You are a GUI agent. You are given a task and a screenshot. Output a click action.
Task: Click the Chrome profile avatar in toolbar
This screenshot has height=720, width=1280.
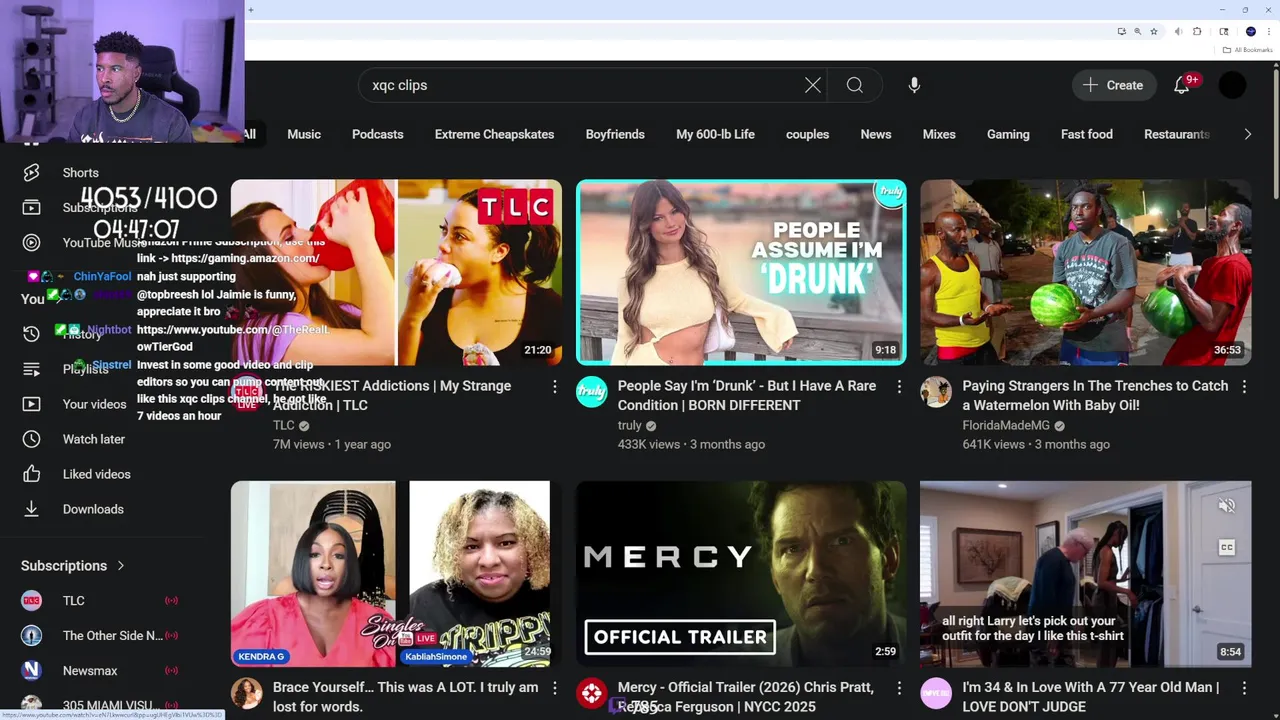[1250, 31]
